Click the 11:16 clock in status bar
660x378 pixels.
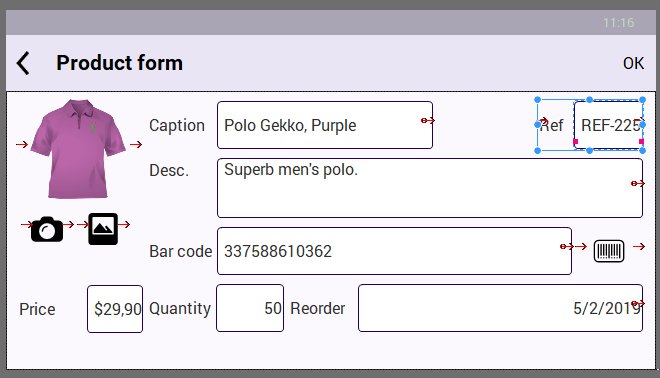(618, 23)
